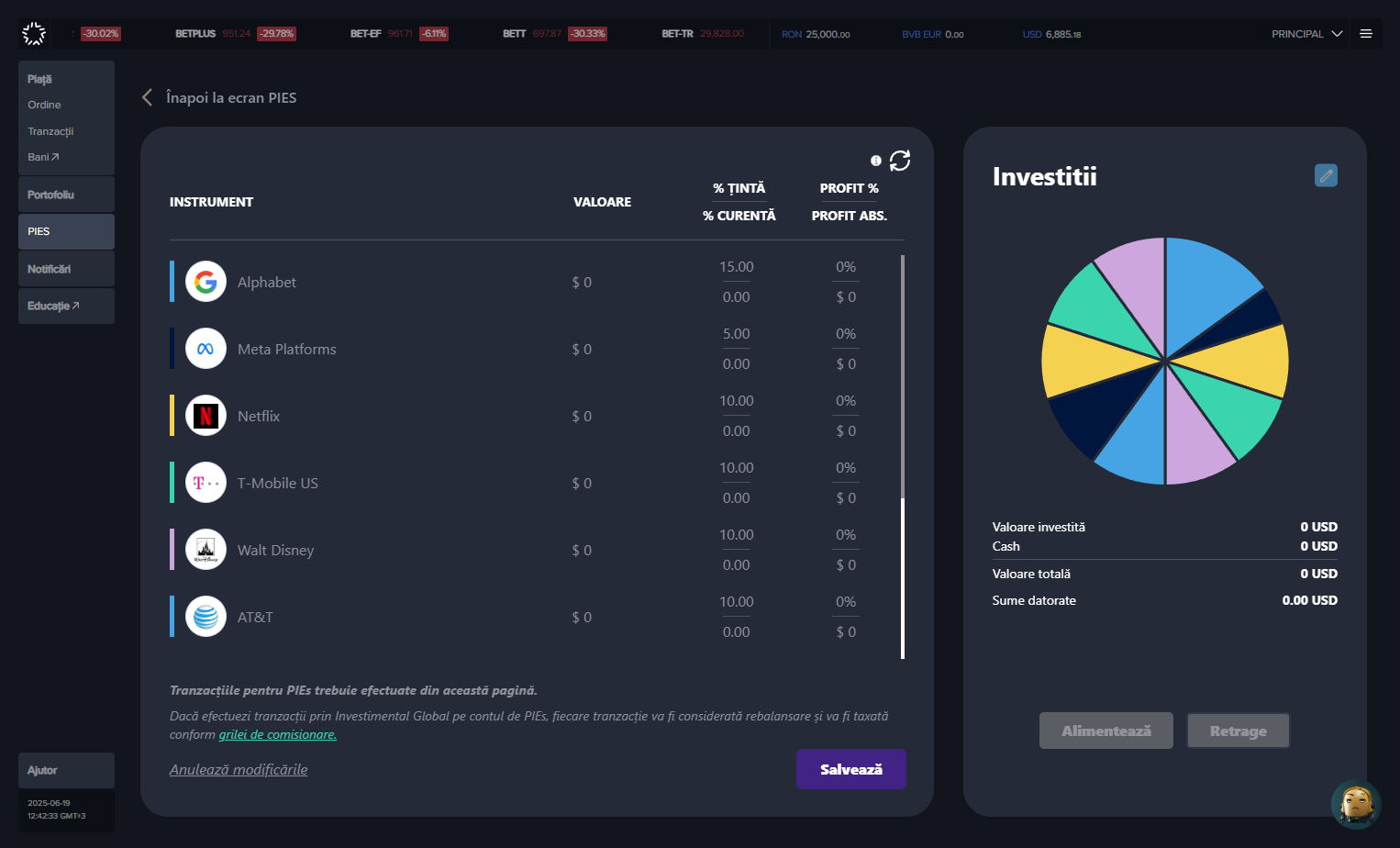Click the INSTRUMENT column header
Viewport: 1400px width, 848px height.
click(x=211, y=202)
